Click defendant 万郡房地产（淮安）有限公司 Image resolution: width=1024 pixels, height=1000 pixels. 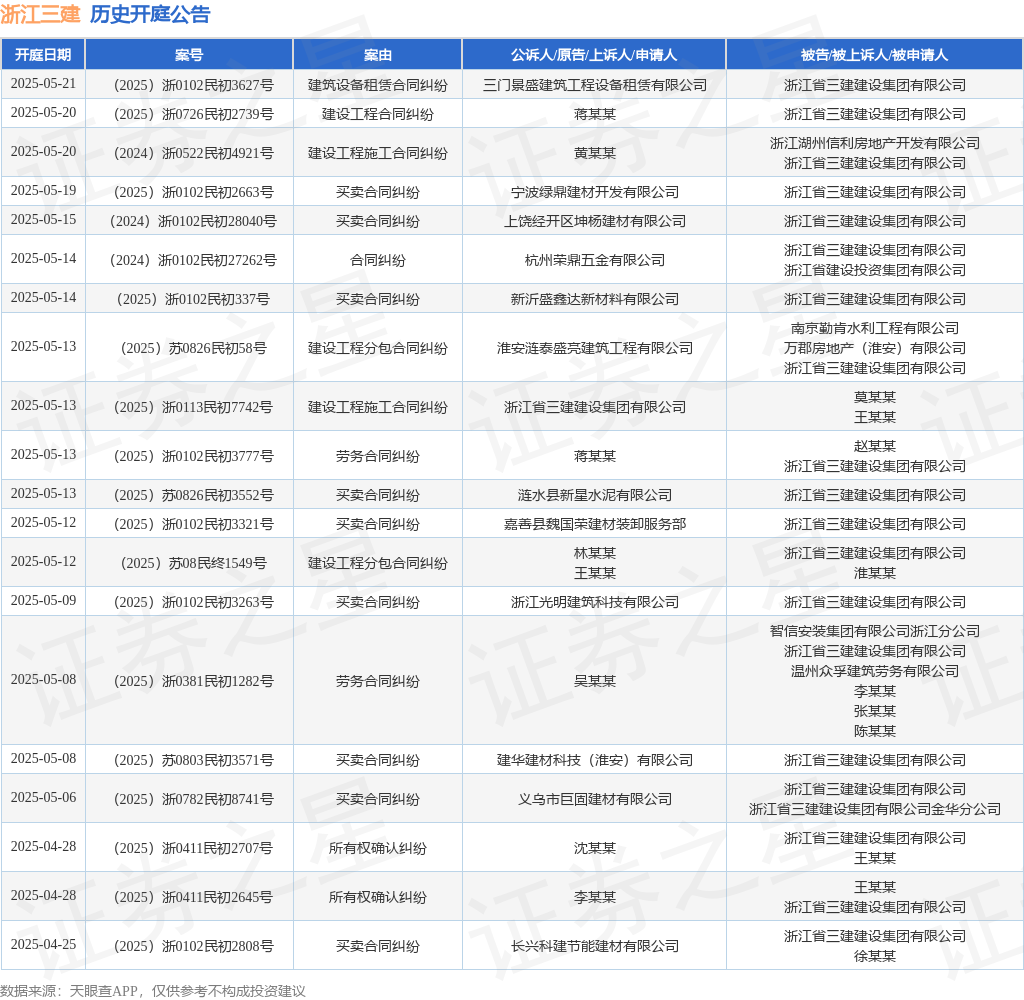874,349
